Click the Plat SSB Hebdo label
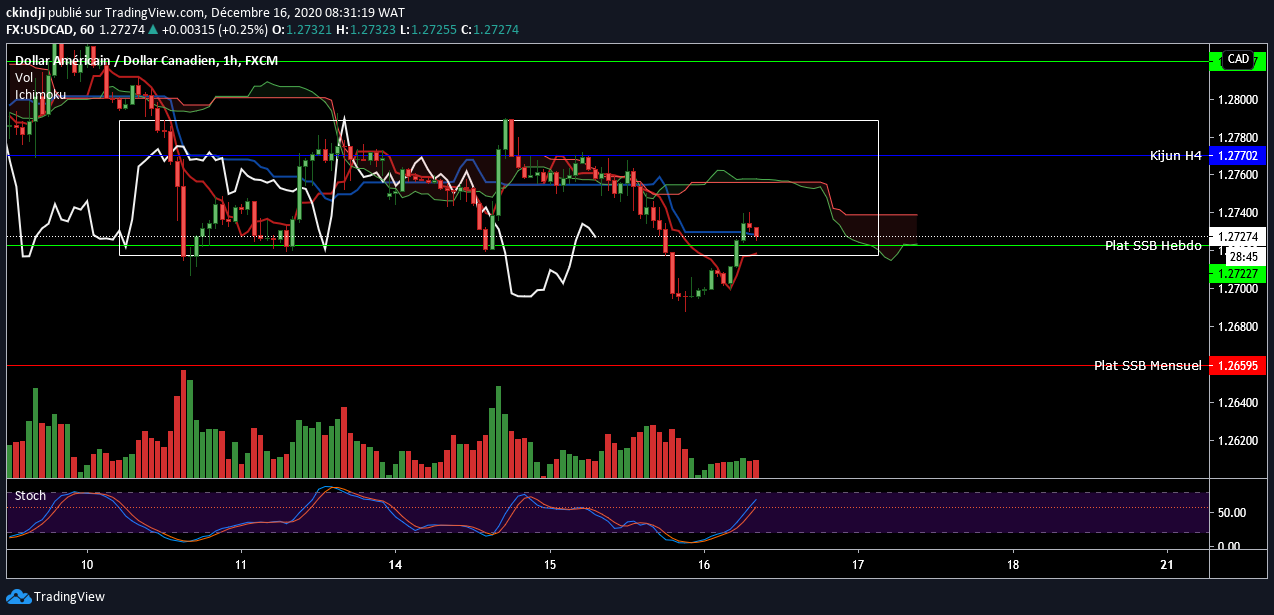The width and height of the screenshot is (1274, 615). [1152, 245]
